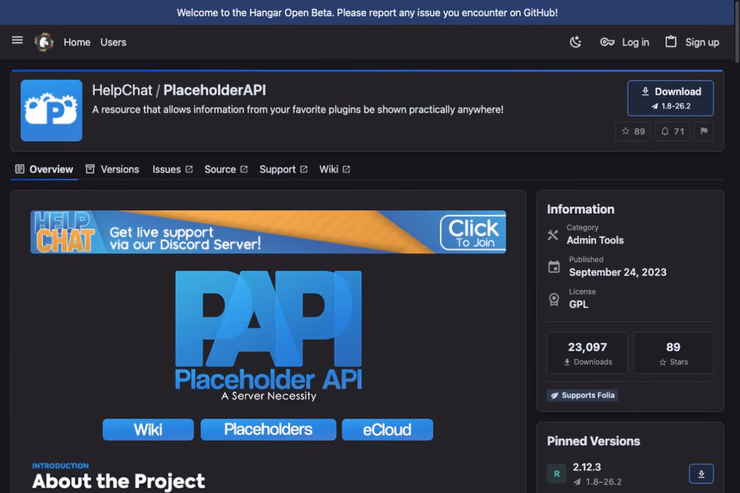Report the project with flag icon
740x493 pixels.
[704, 131]
